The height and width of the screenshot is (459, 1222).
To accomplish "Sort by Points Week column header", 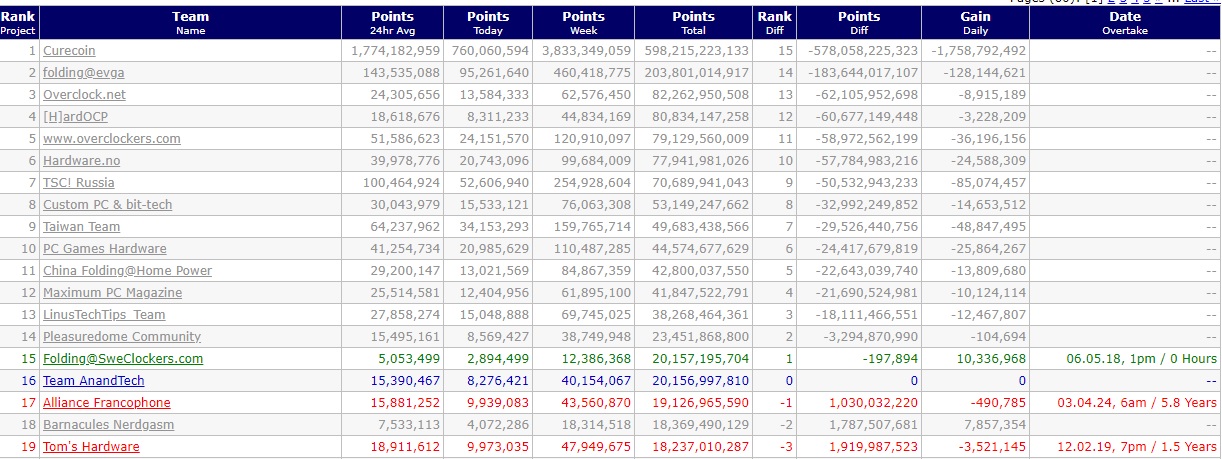I will click(583, 23).
